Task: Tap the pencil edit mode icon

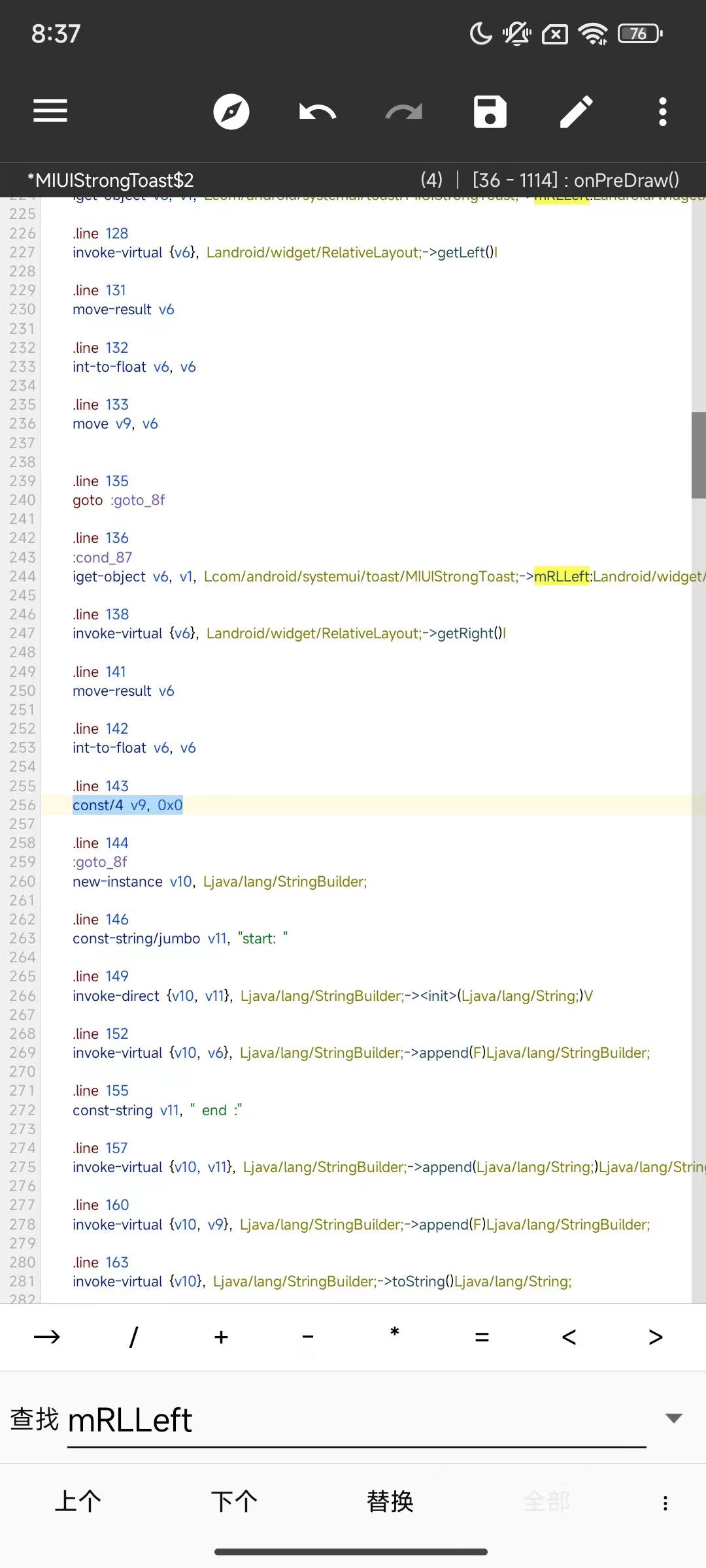Action: [x=576, y=112]
